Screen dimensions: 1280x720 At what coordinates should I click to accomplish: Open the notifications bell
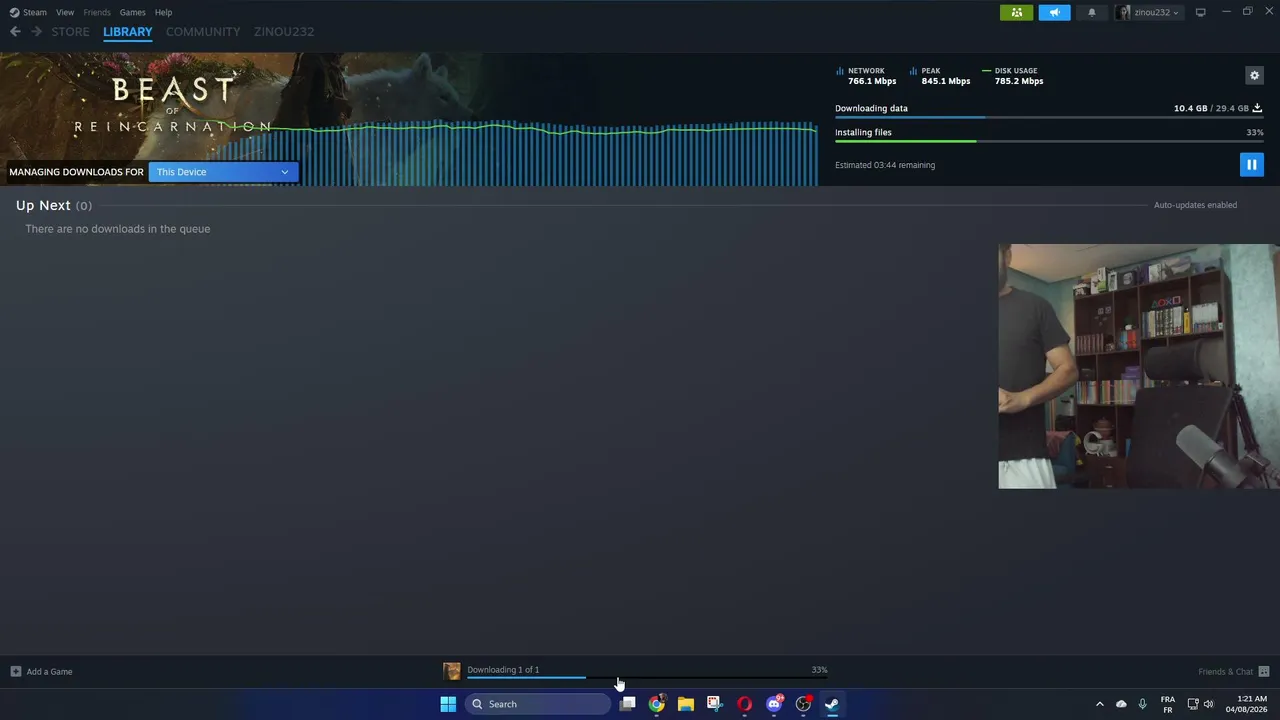[1092, 12]
